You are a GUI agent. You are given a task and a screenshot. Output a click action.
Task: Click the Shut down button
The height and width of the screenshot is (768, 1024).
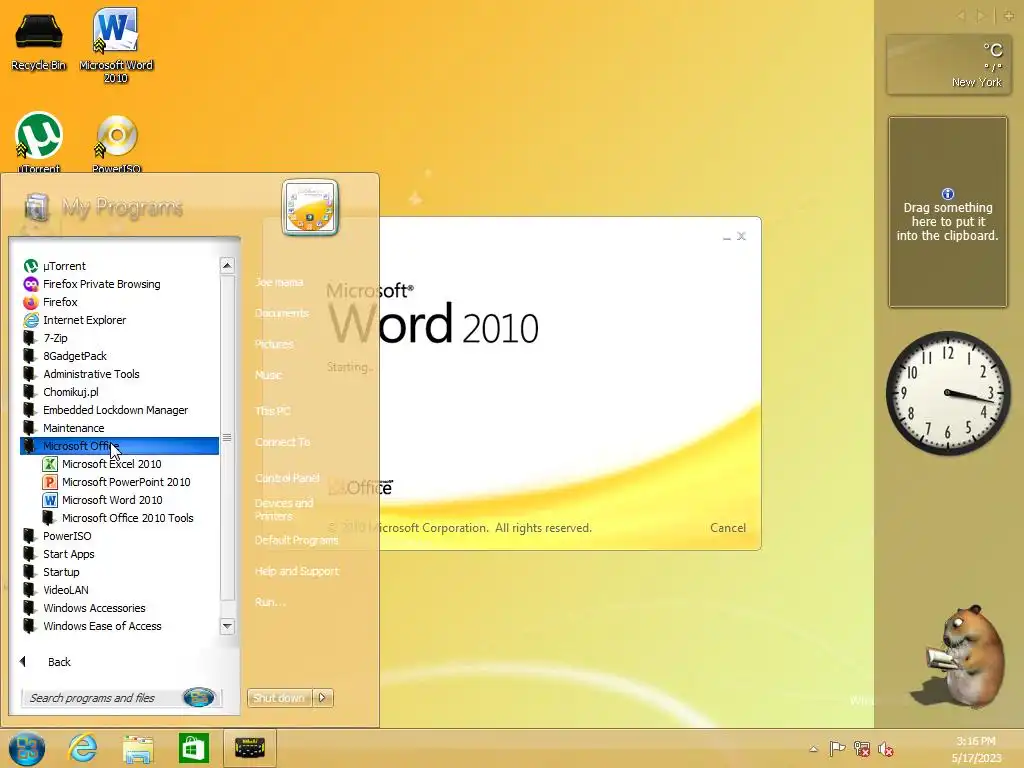pyautogui.click(x=280, y=698)
